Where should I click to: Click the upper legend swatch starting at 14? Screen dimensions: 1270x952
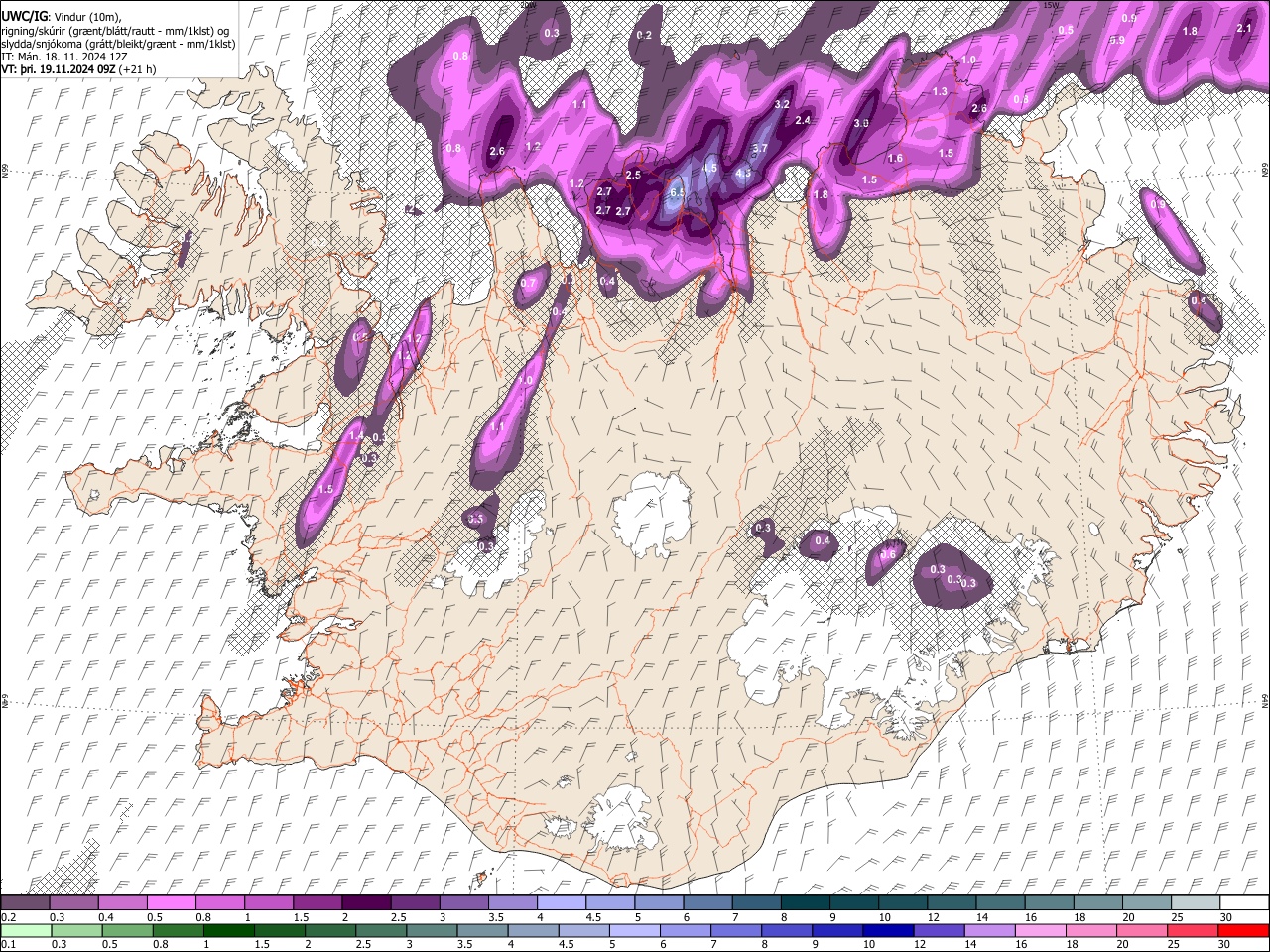click(x=999, y=902)
